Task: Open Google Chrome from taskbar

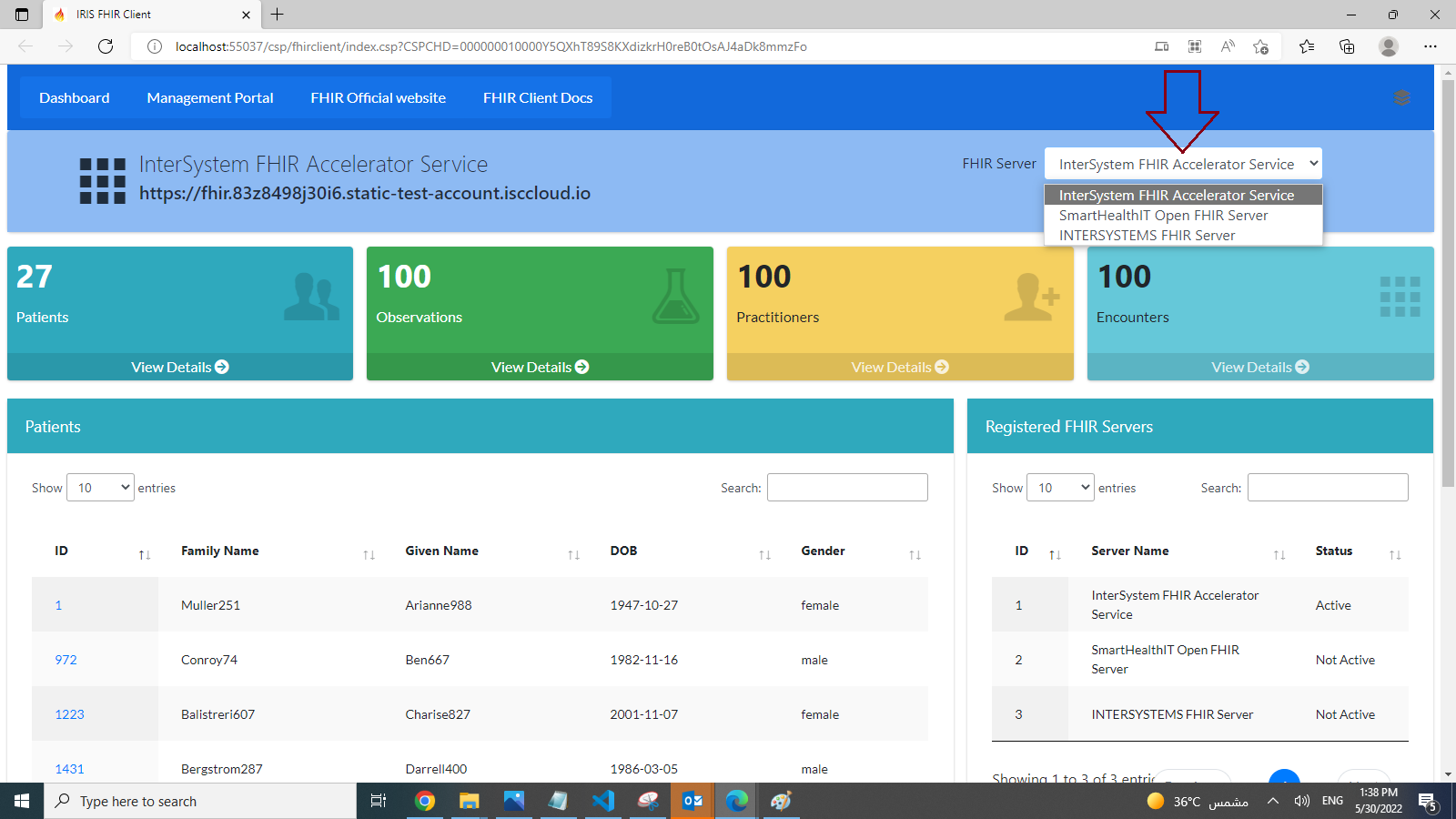Action: point(424,801)
